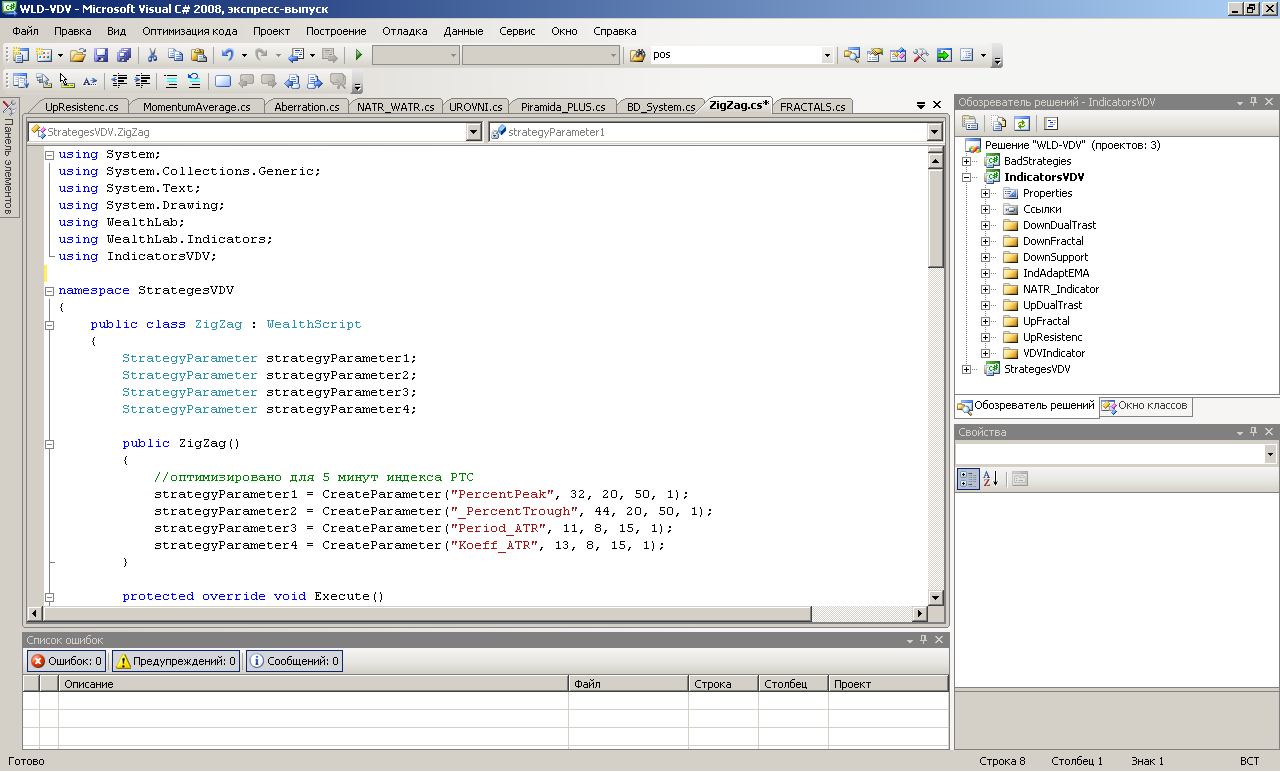Open the Отладка menu
This screenshot has height=772, width=1280.
pyautogui.click(x=405, y=31)
